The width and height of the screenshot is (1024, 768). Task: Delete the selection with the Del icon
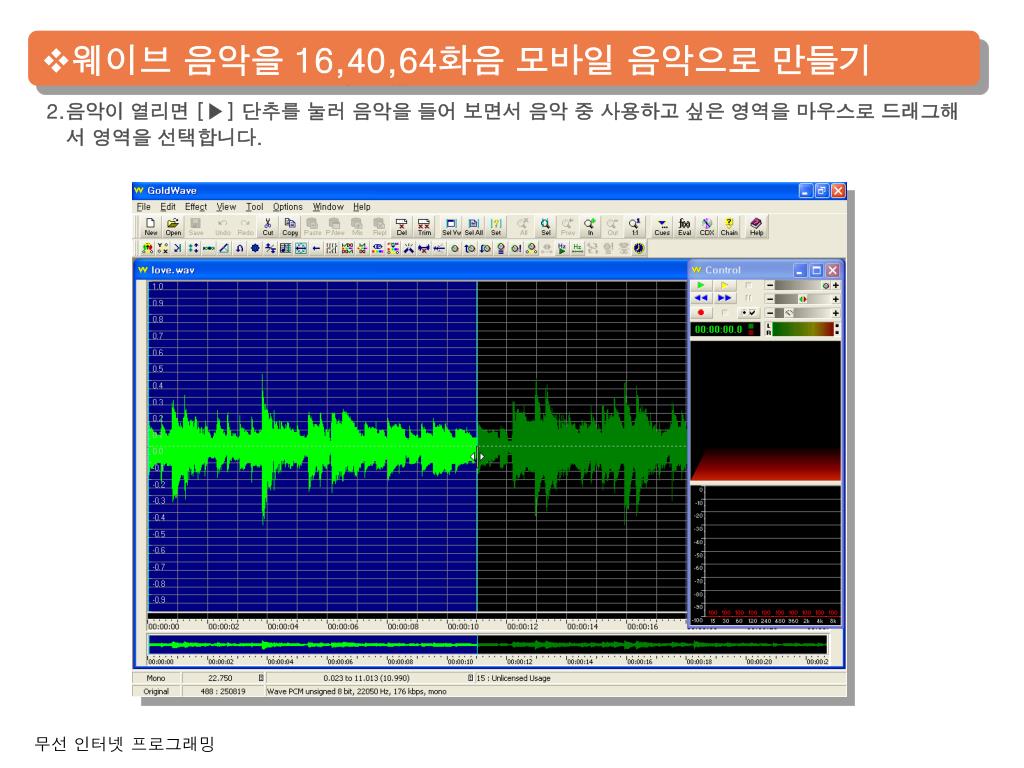coord(402,227)
